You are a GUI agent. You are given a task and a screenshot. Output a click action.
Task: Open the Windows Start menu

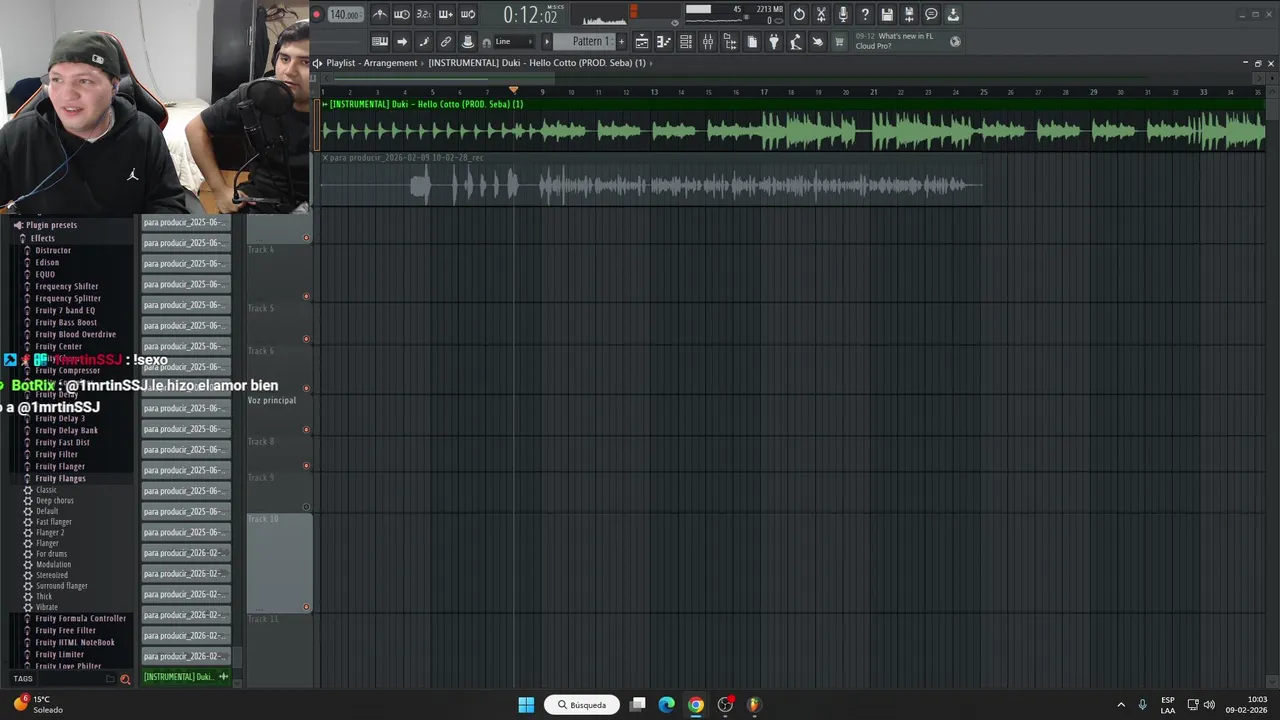(x=526, y=704)
